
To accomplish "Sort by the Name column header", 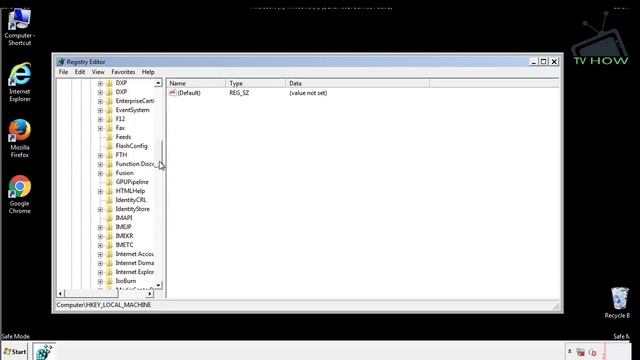I will (x=196, y=83).
